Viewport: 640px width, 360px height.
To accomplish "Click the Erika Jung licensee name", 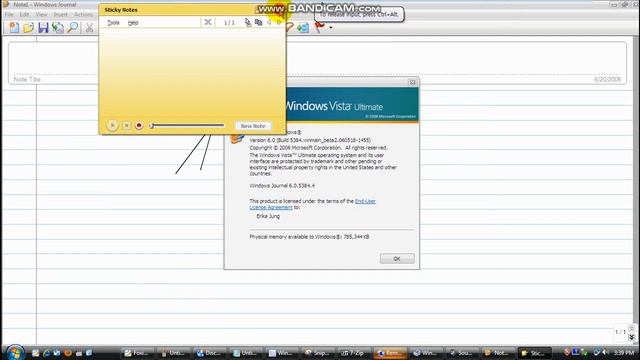I will click(x=268, y=216).
